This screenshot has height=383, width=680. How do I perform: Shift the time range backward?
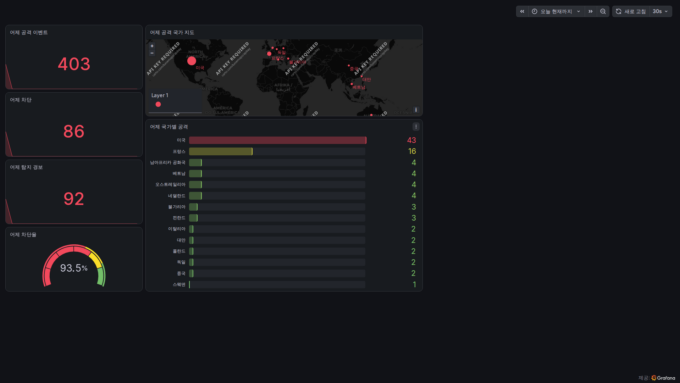coord(522,11)
